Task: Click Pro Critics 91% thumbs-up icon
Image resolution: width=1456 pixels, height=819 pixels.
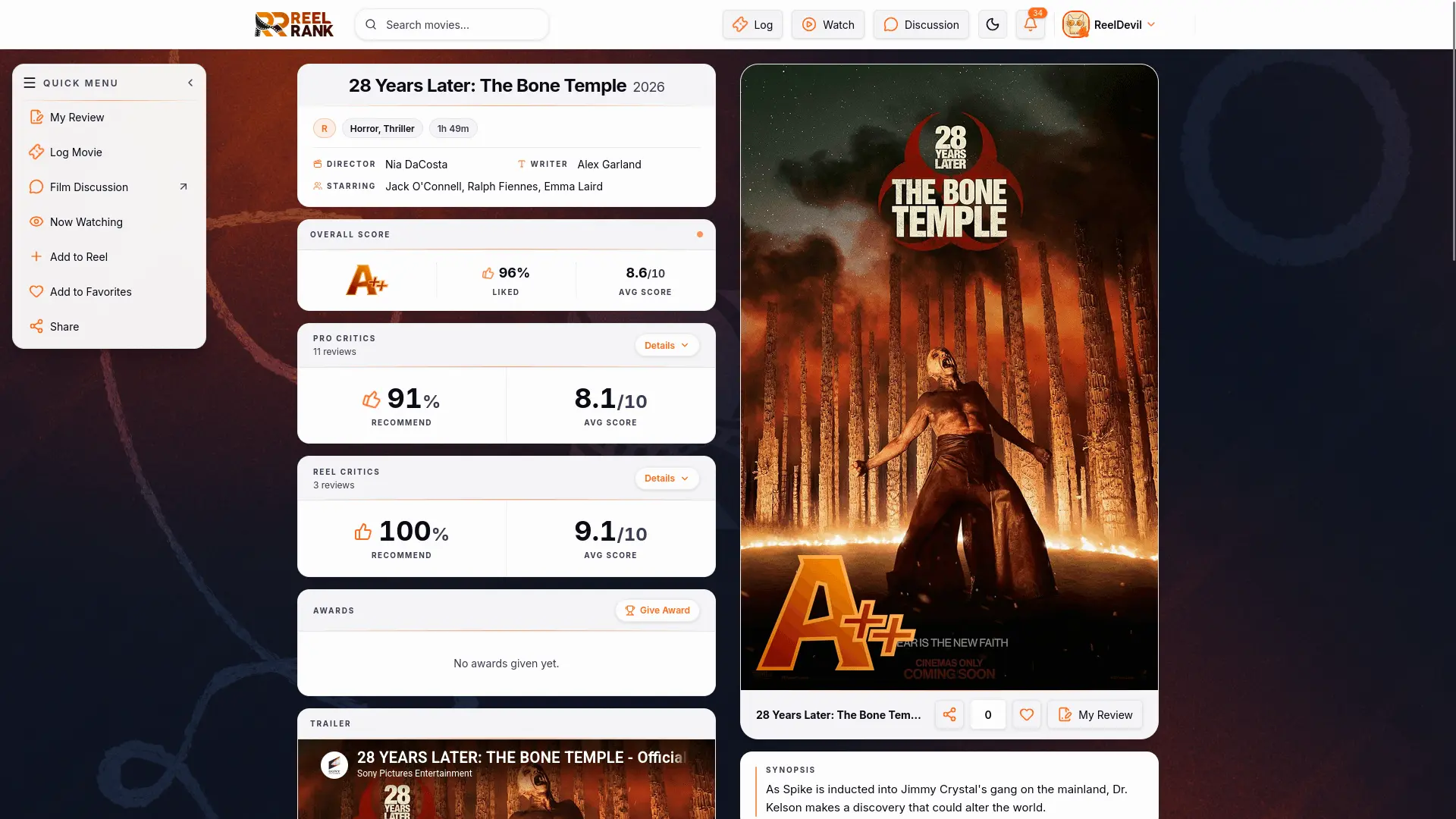Action: [372, 399]
